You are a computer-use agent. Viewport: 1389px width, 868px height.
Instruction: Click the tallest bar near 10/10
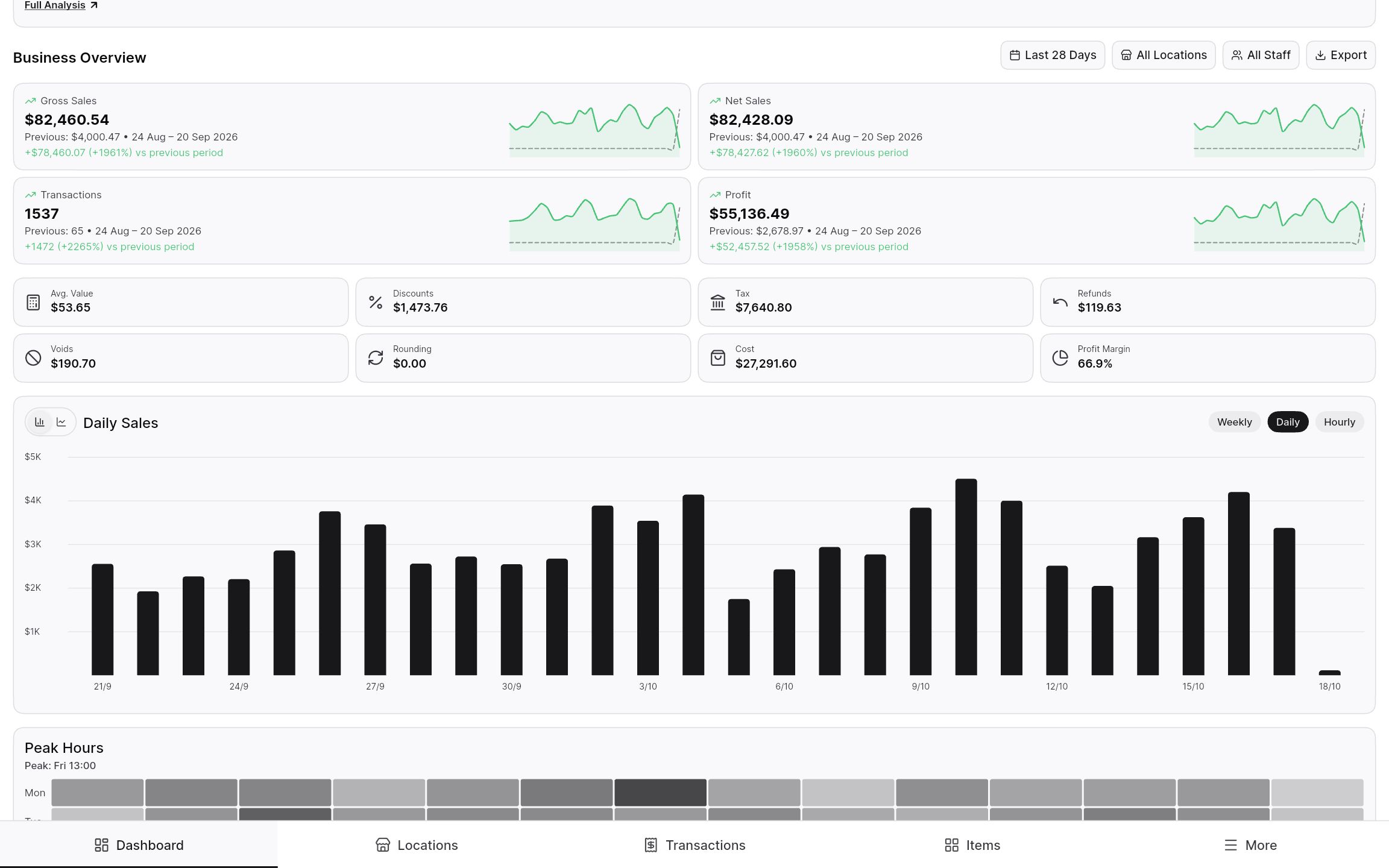[x=966, y=577]
